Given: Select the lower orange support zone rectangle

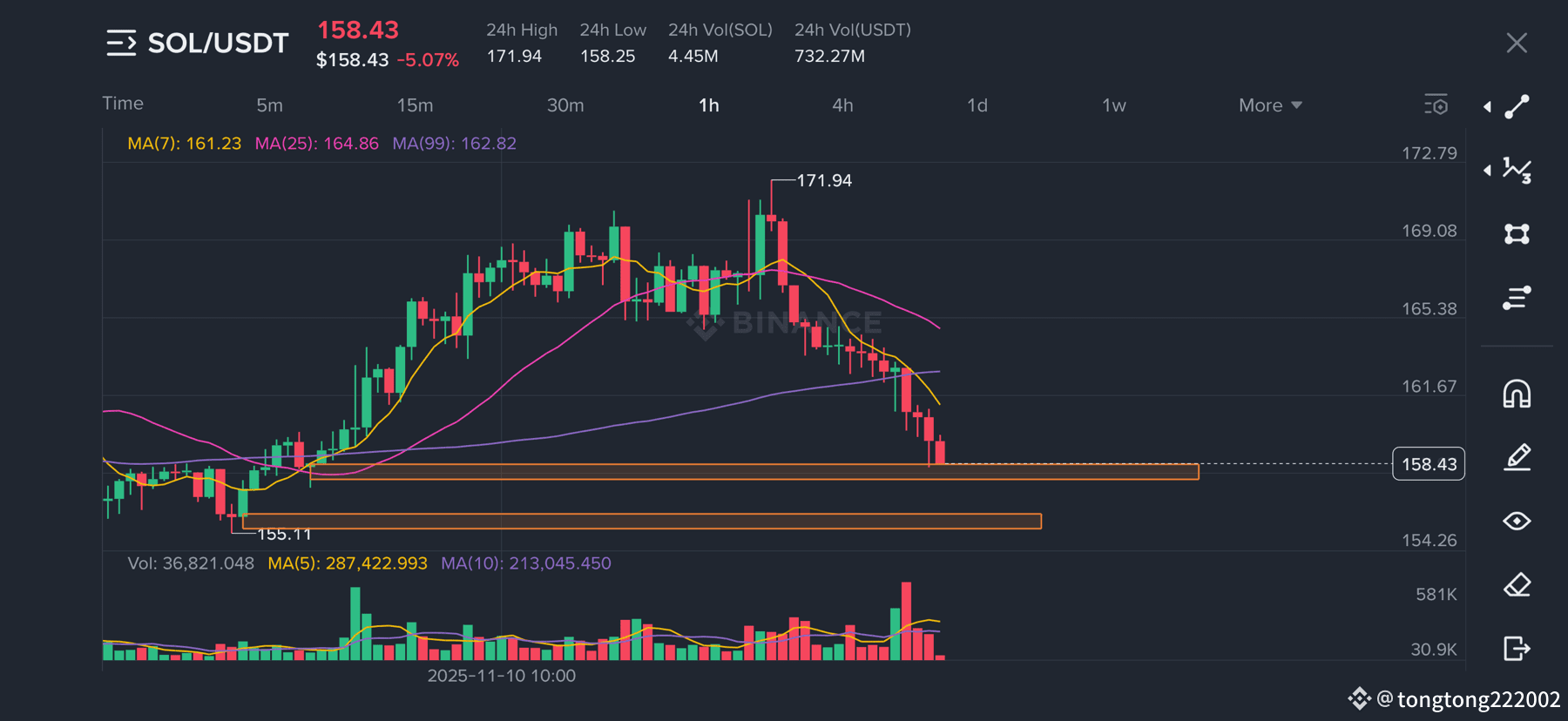Looking at the screenshot, I should click(x=641, y=521).
